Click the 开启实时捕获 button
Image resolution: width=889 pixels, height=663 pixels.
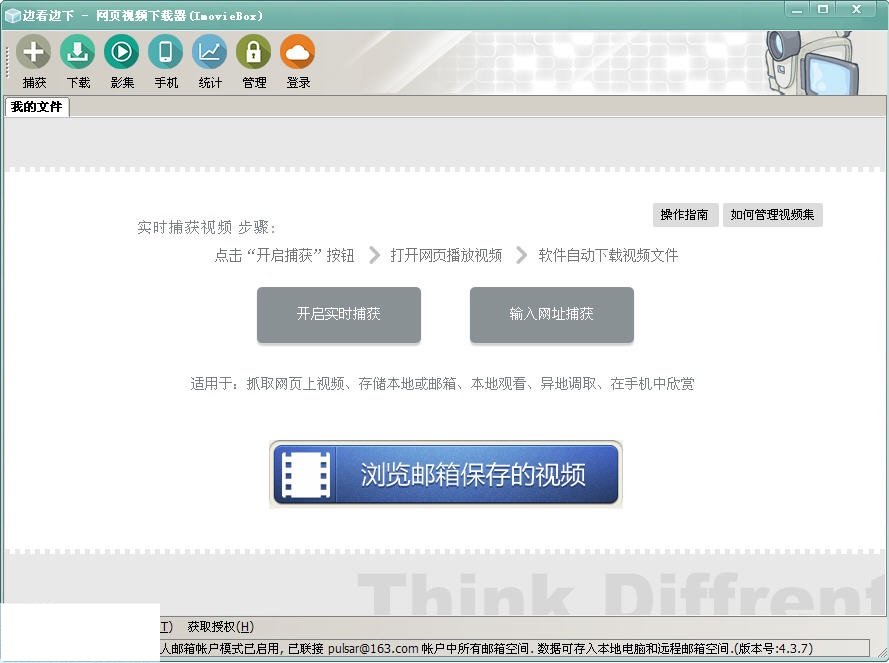(x=338, y=314)
